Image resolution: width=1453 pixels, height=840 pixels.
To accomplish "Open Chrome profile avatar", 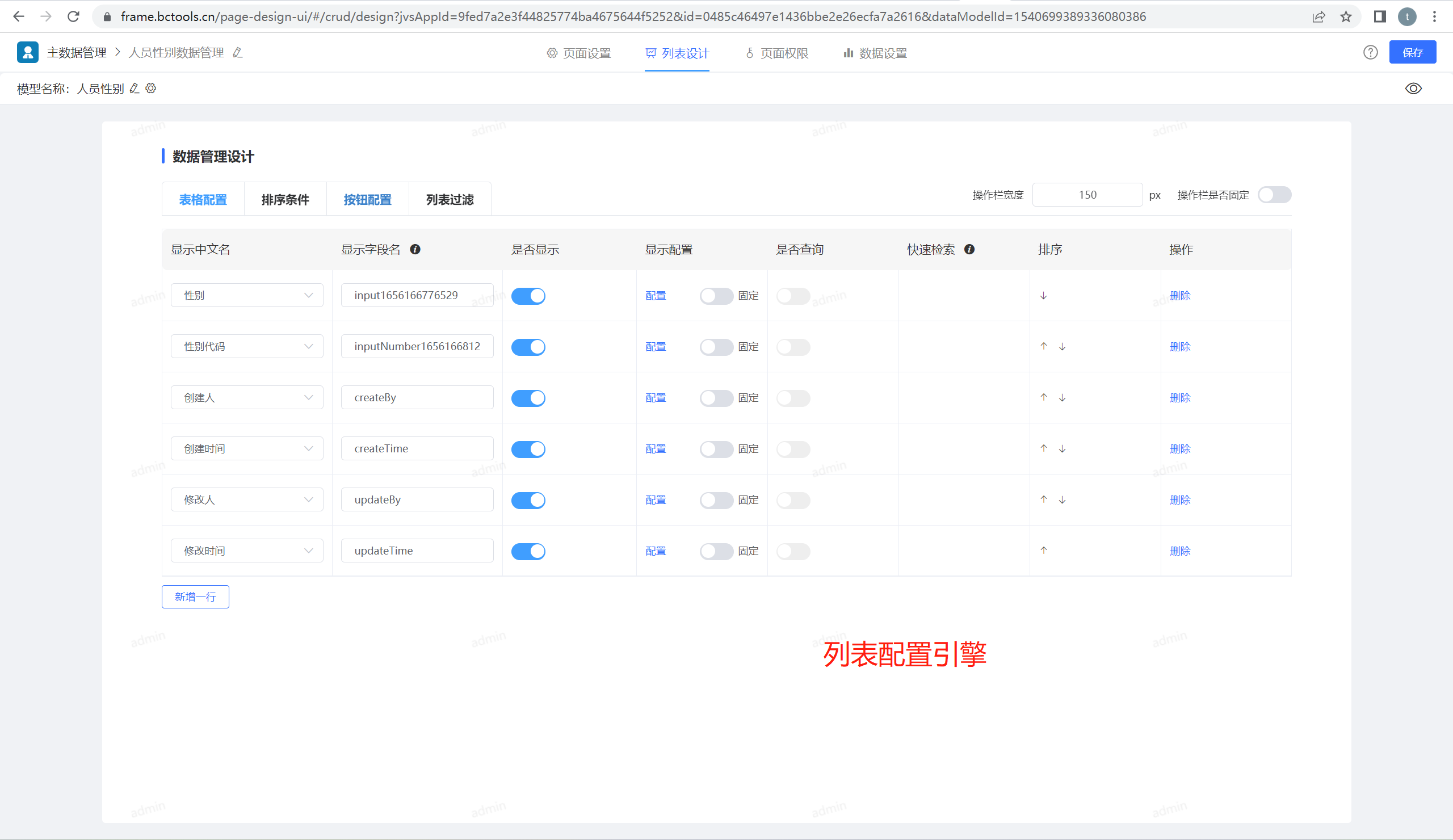I will (1407, 16).
